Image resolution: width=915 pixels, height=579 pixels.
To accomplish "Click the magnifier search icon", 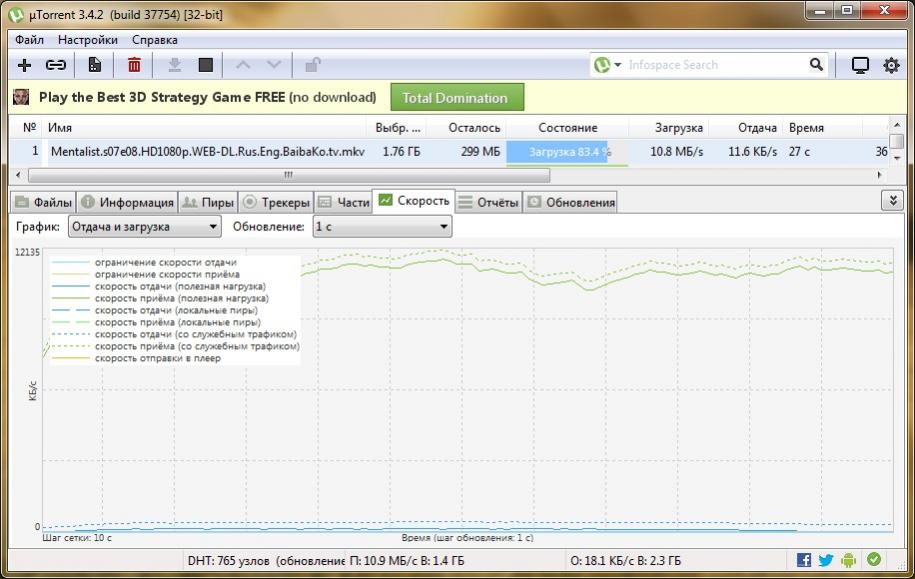I will click(x=816, y=65).
